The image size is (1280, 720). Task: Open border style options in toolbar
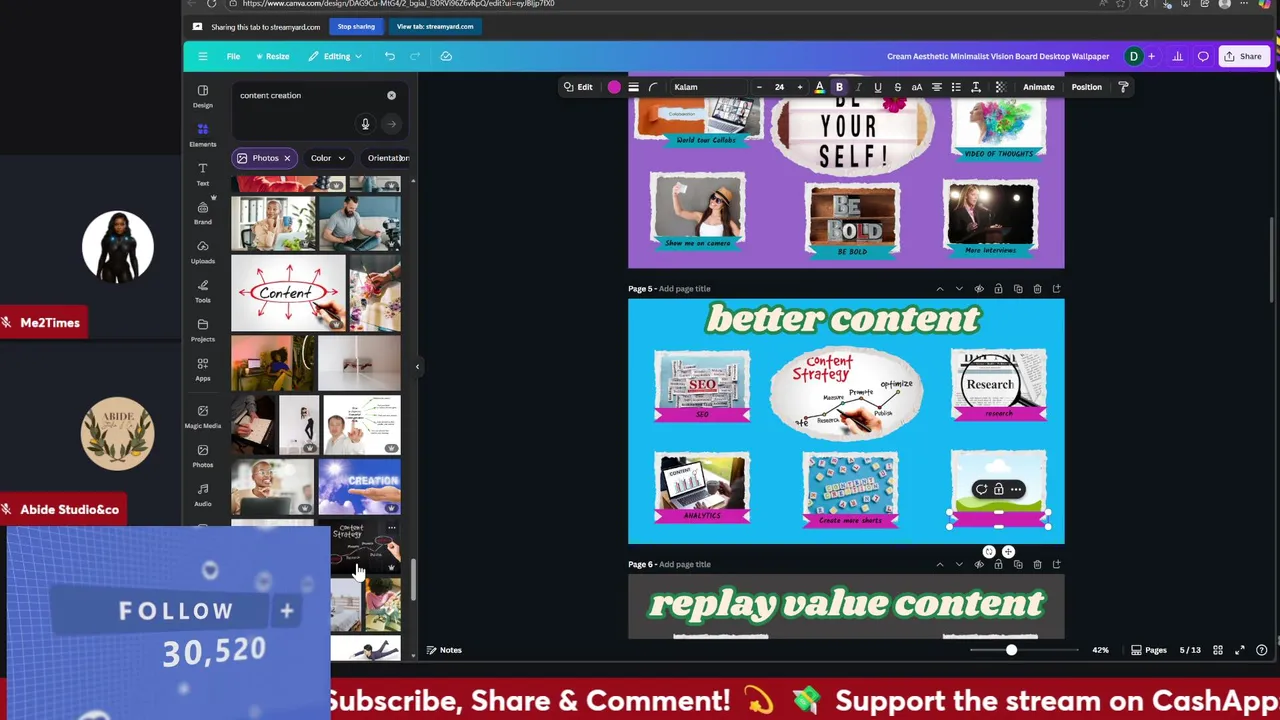pyautogui.click(x=633, y=87)
